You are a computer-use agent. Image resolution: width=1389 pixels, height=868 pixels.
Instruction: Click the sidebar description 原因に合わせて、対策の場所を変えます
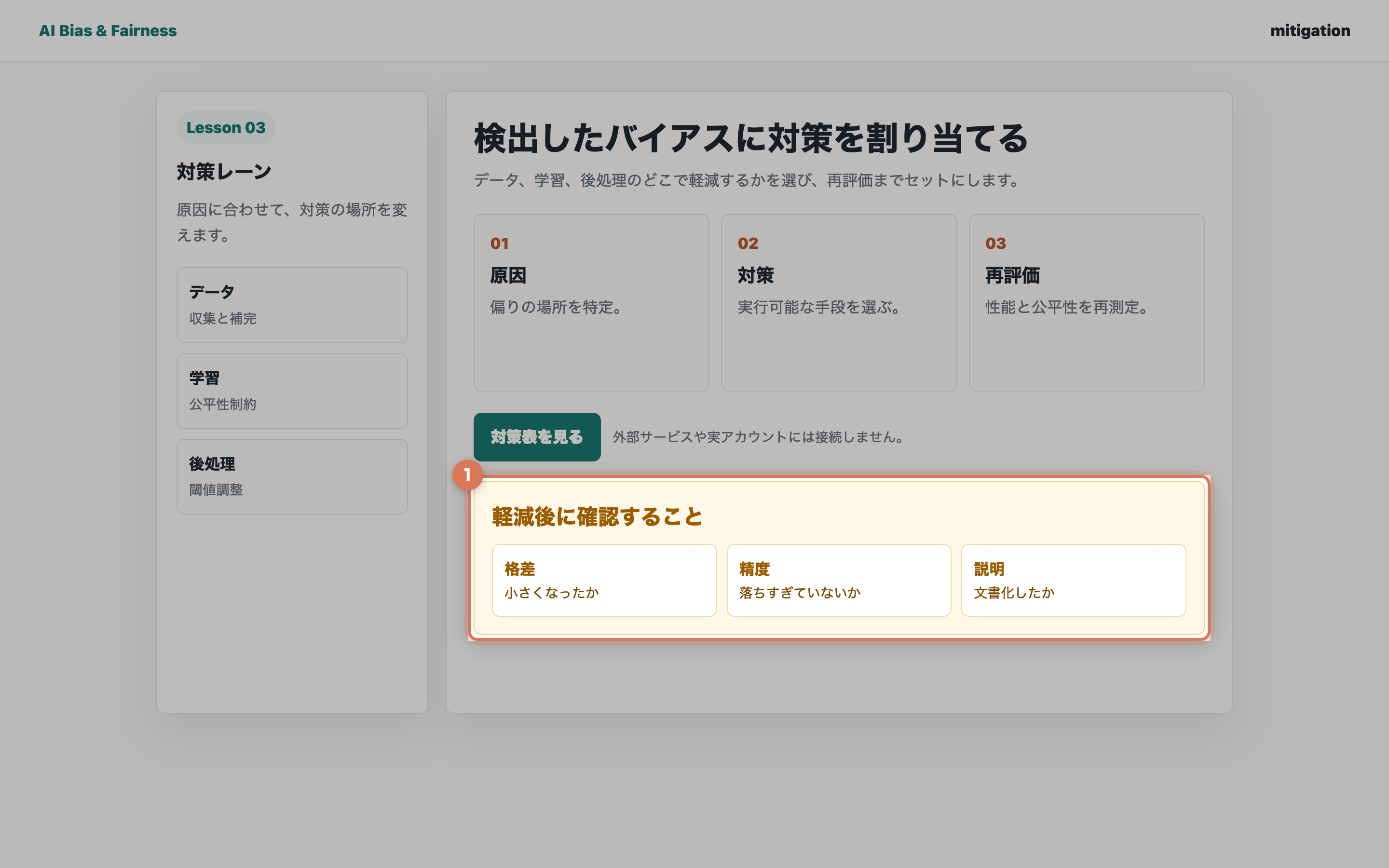coord(292,222)
